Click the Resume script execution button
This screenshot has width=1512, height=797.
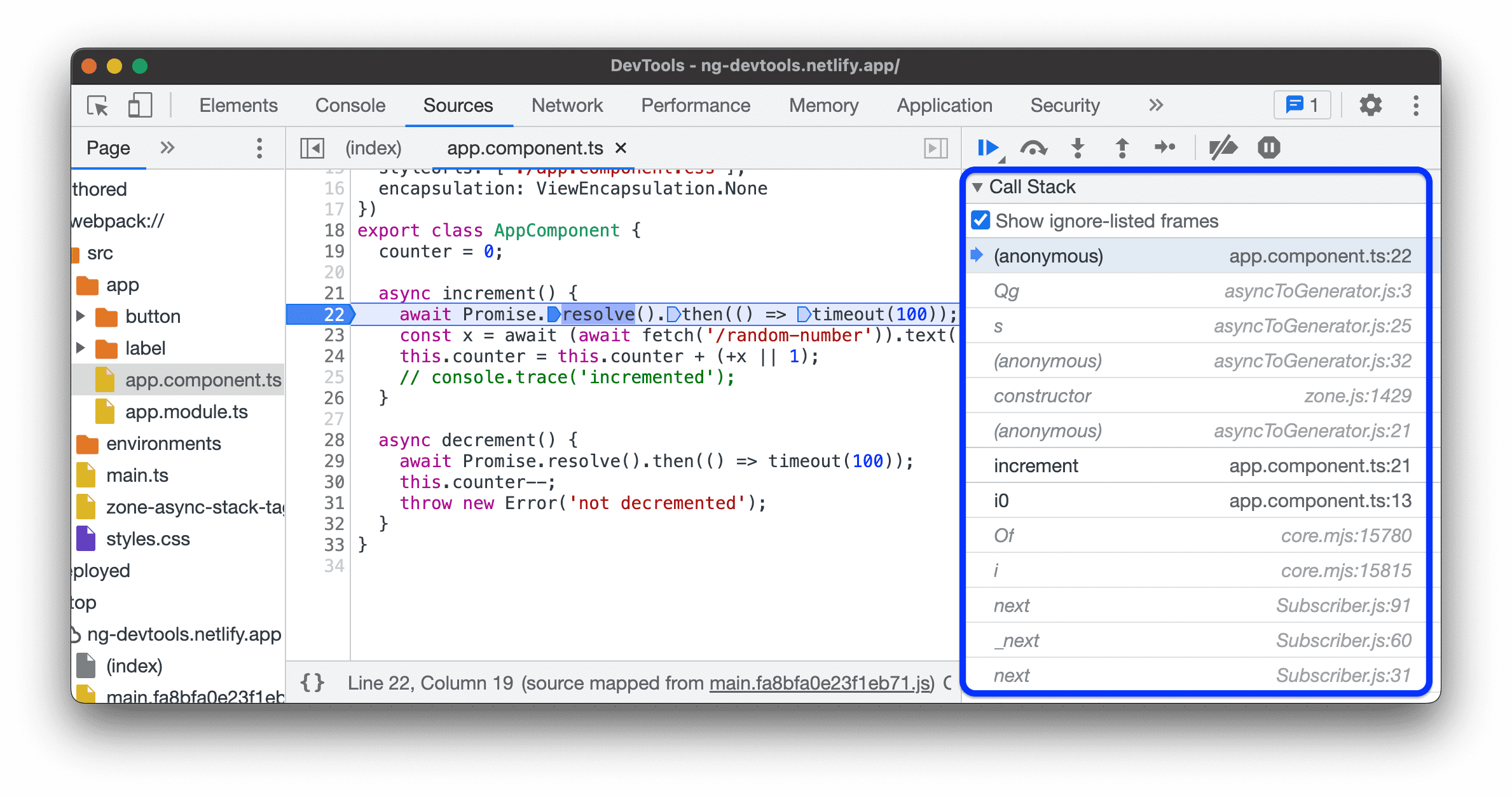click(986, 149)
